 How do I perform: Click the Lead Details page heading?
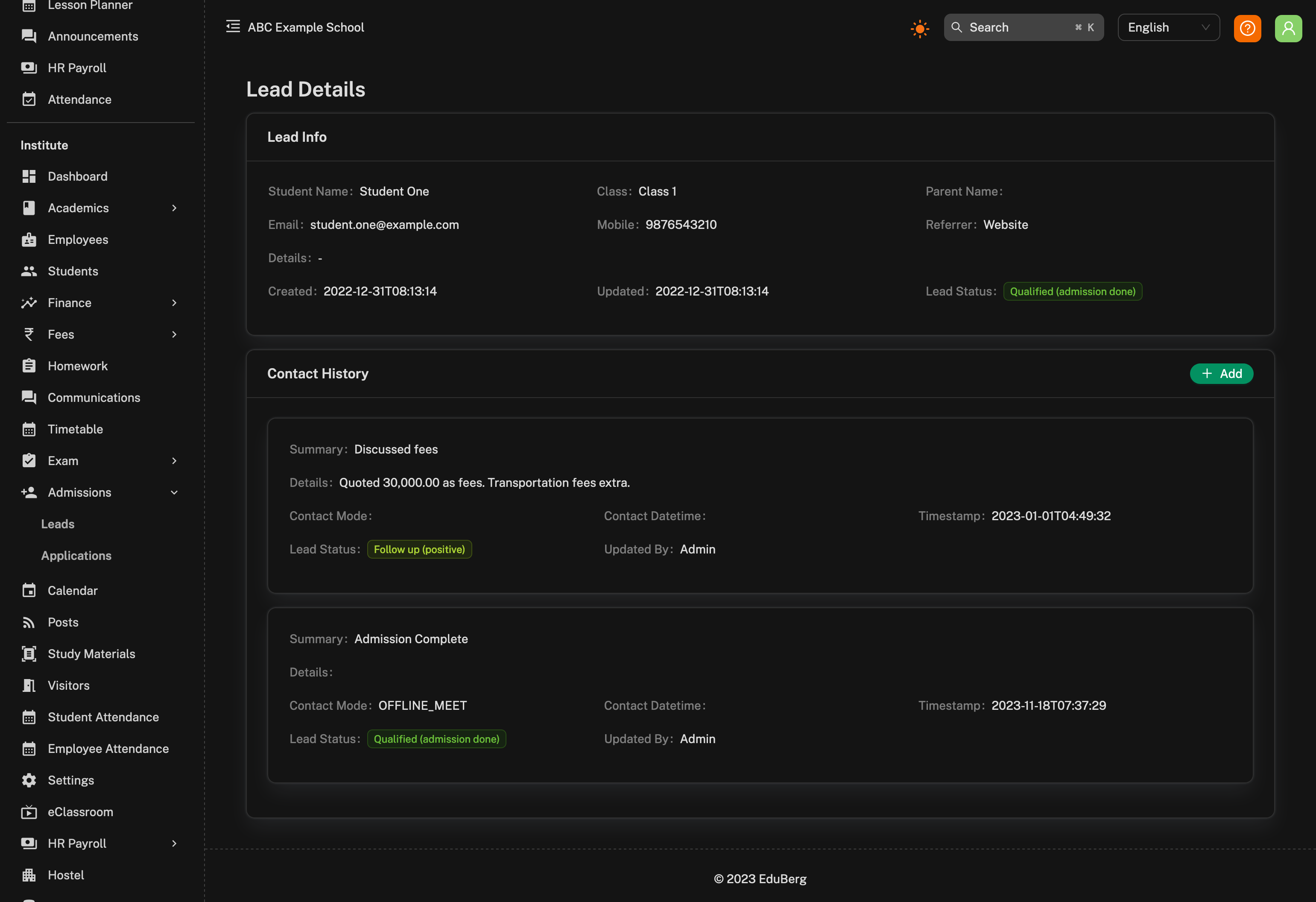pyautogui.click(x=306, y=89)
